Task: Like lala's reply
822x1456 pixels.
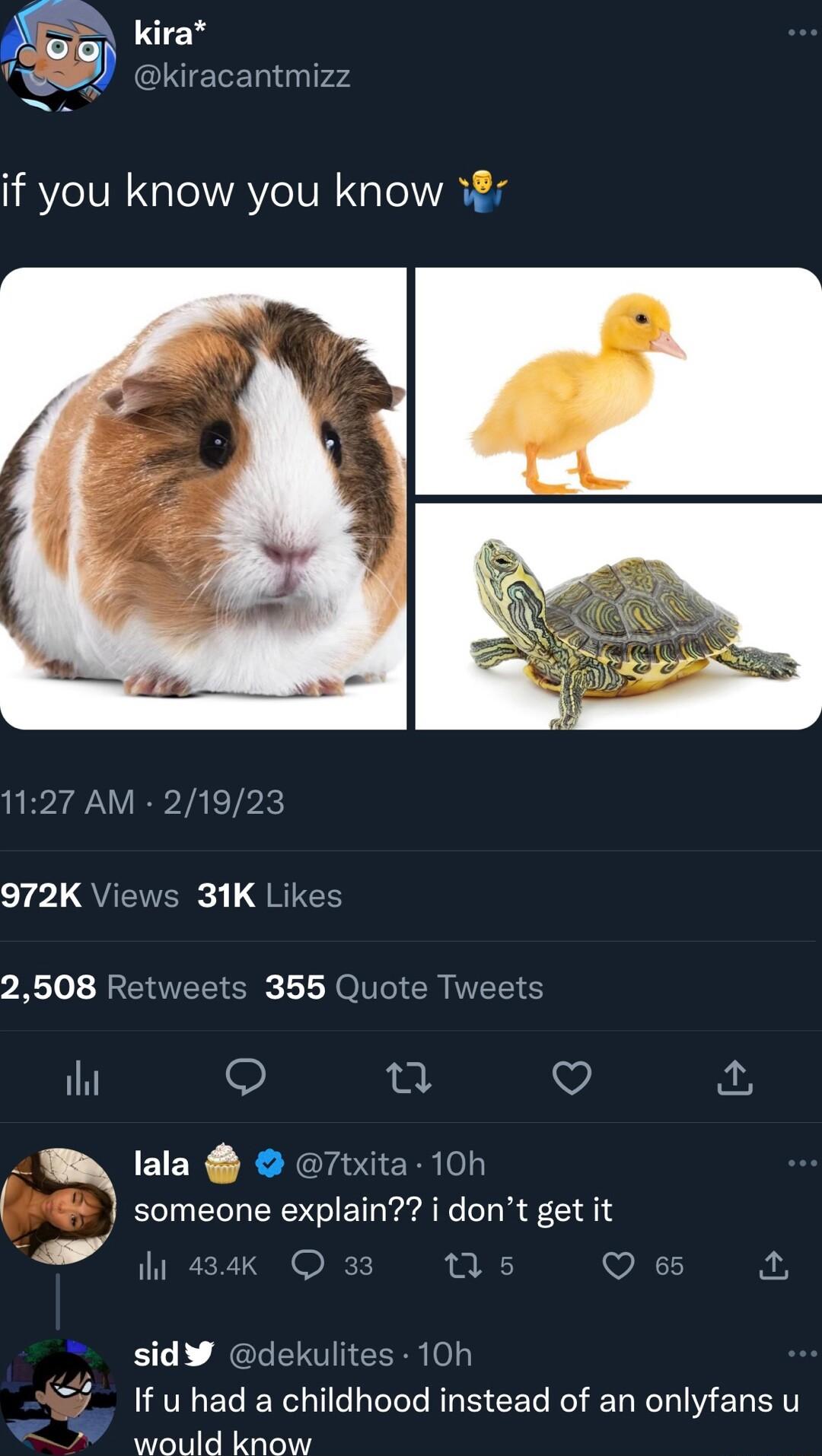Action: click(618, 1265)
